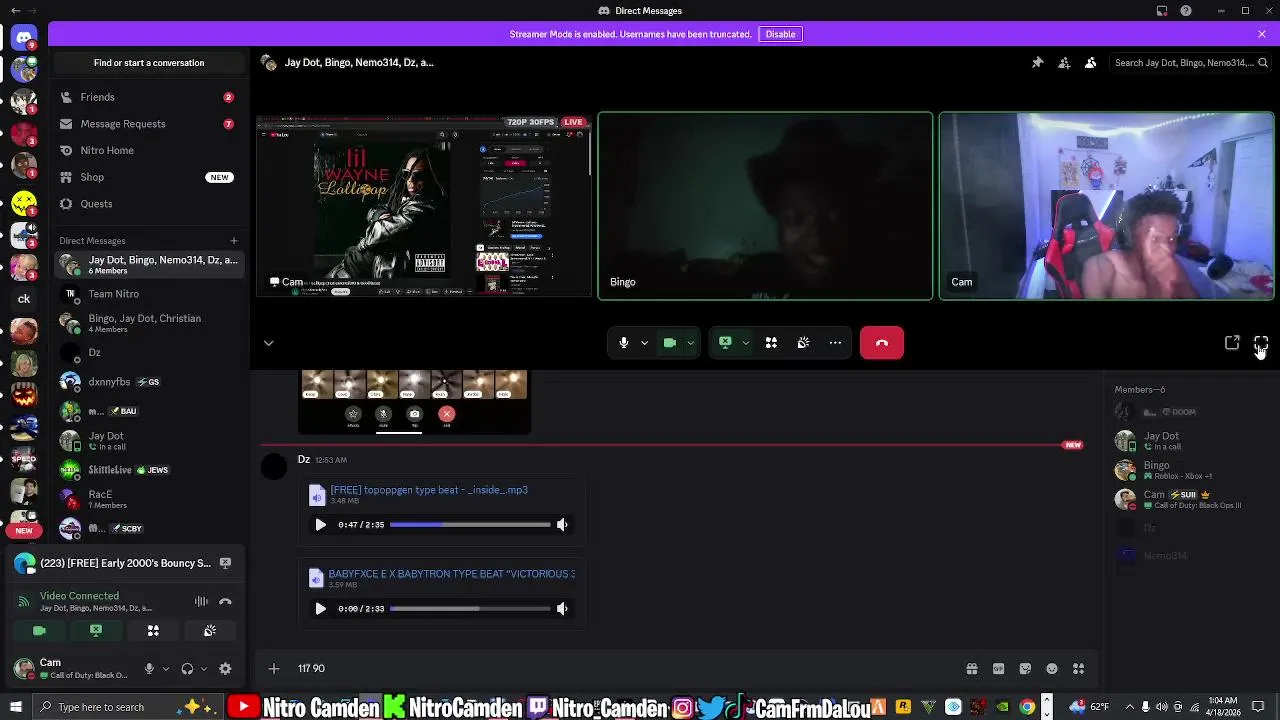Open the soundboard in the call bar
1280x720 pixels.
coord(803,343)
